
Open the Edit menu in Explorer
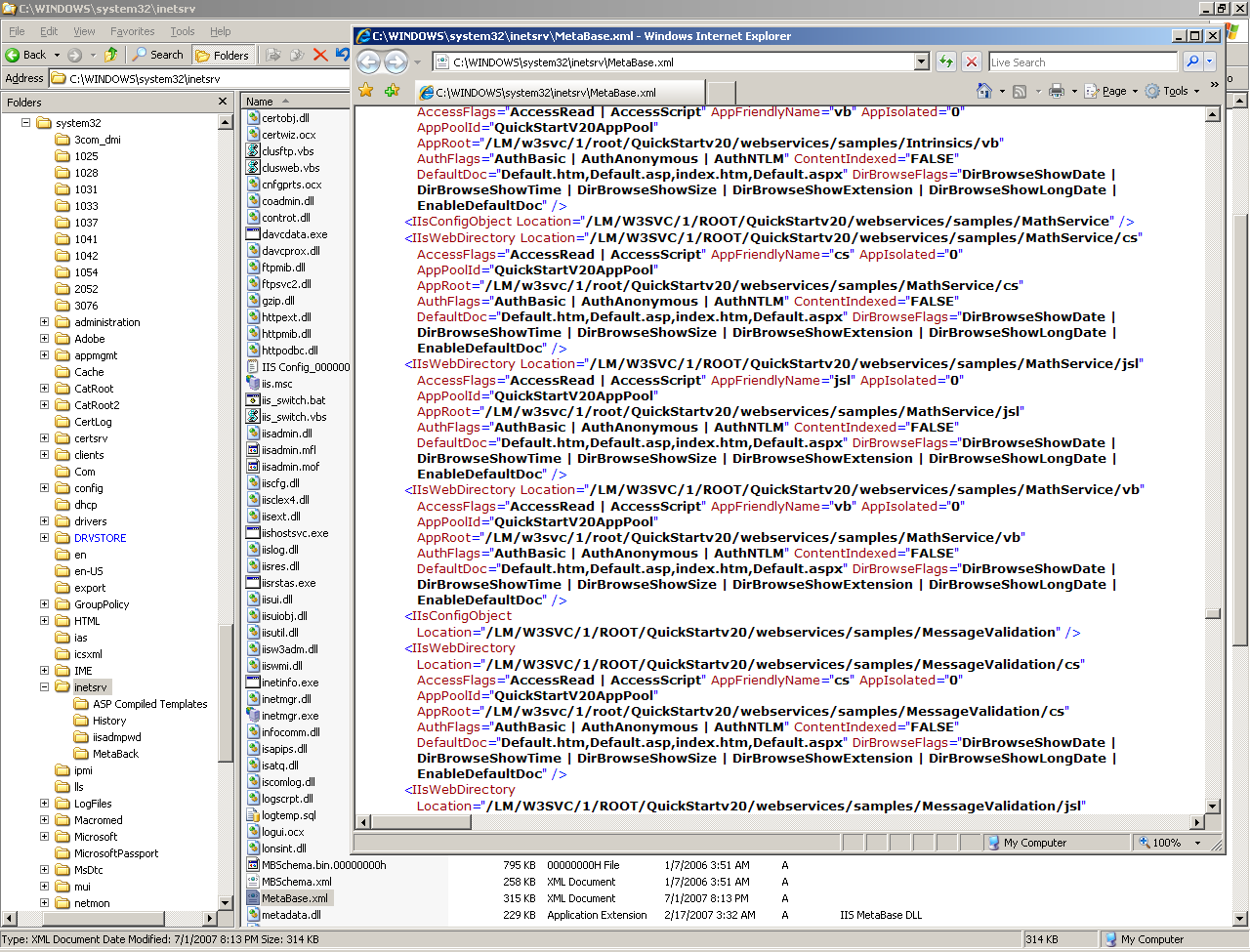click(50, 31)
